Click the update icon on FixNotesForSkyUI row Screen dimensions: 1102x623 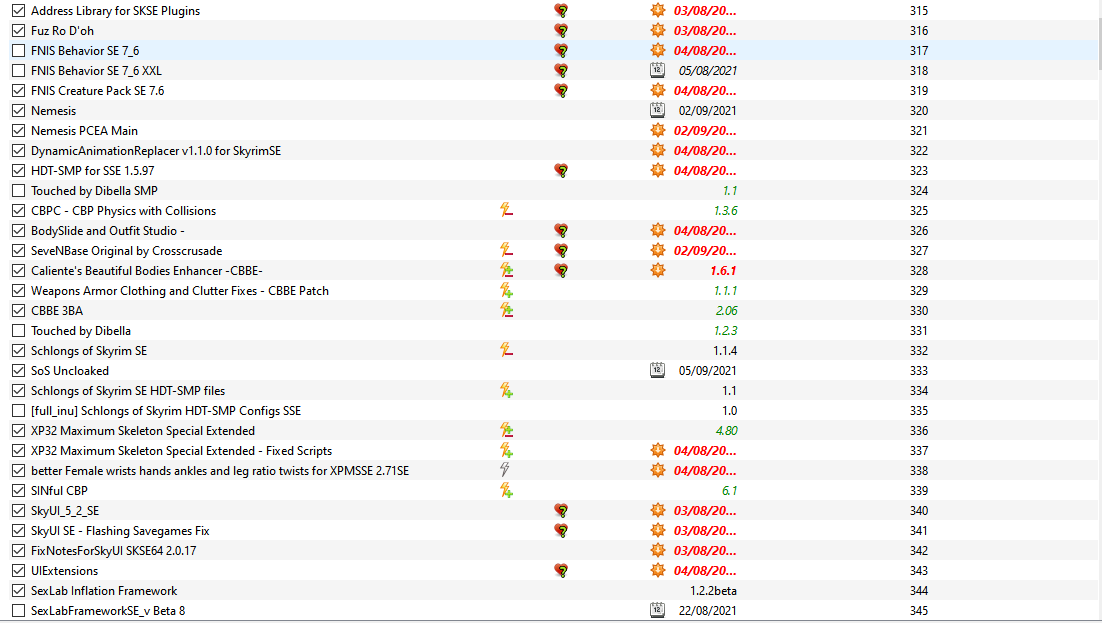[658, 550]
